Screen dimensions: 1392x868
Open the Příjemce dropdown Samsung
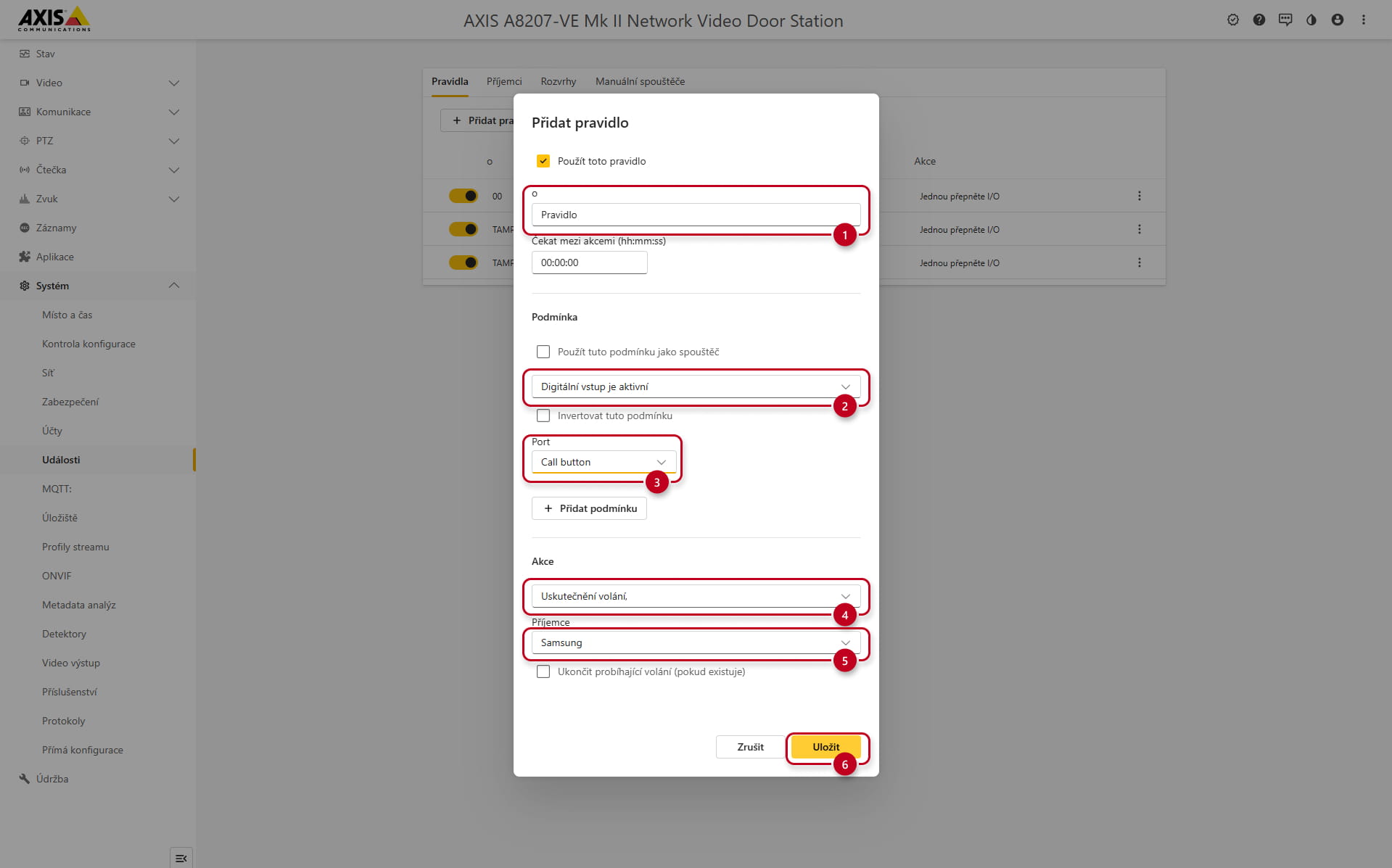(x=696, y=642)
